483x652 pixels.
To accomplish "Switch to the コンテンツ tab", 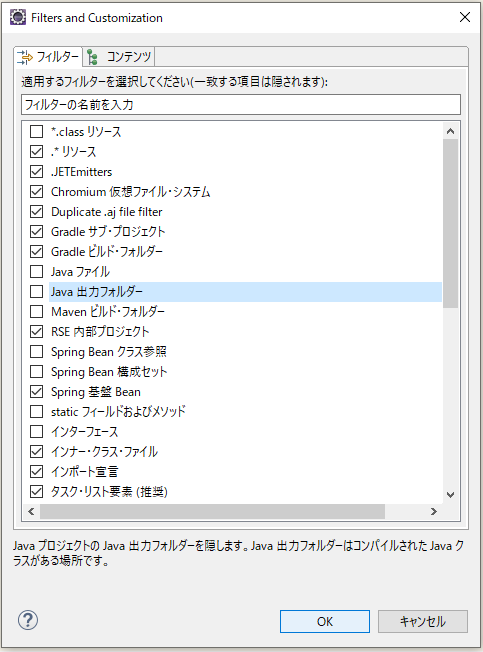I will tap(119, 57).
